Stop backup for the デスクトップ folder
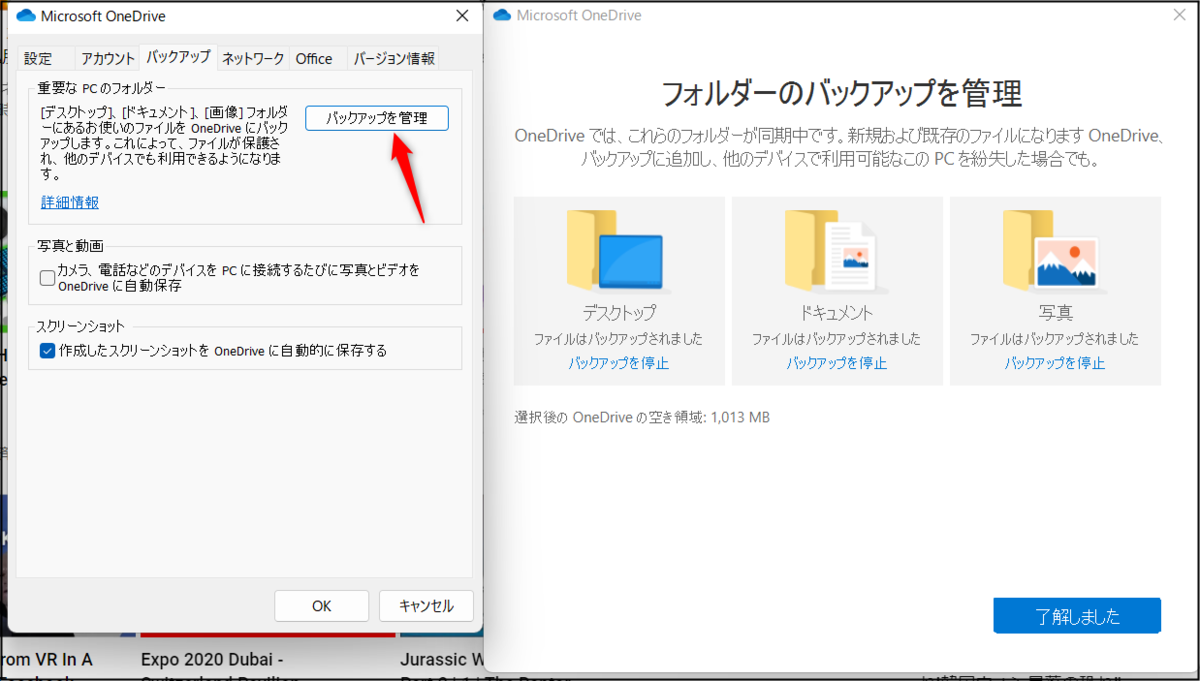The height and width of the screenshot is (681, 1200). tap(619, 363)
